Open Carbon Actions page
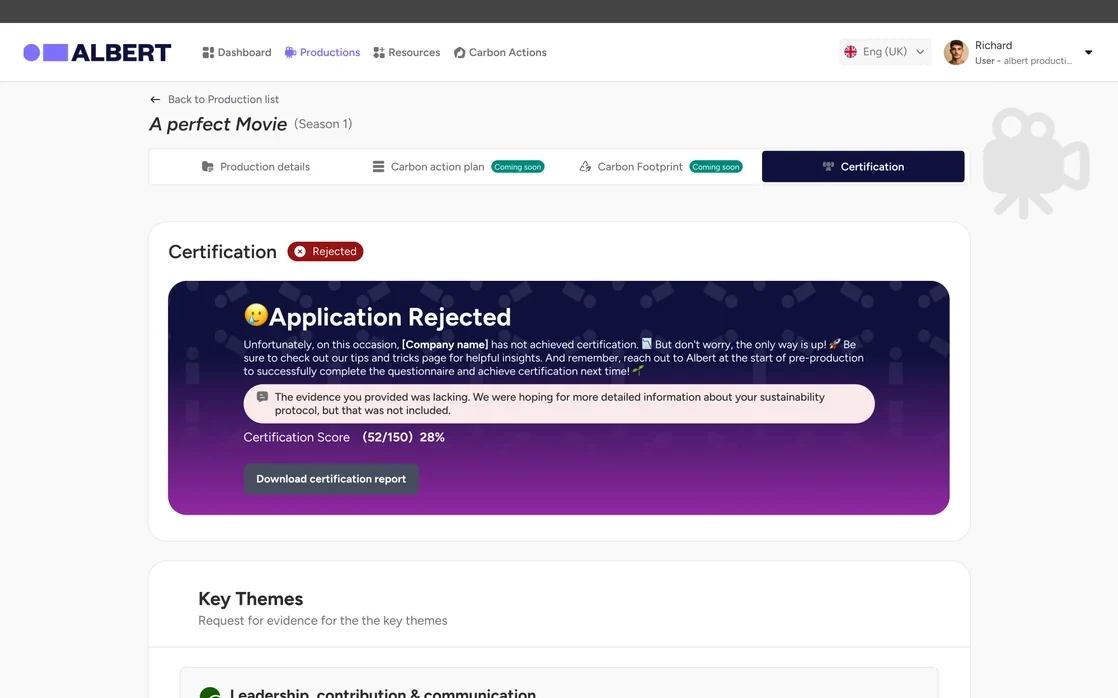The image size is (1118, 698). (501, 52)
